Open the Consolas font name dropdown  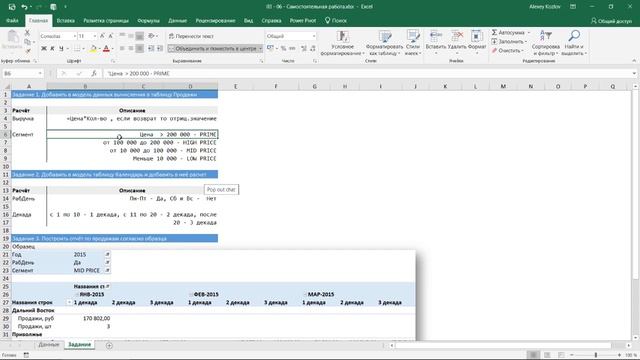pos(75,36)
